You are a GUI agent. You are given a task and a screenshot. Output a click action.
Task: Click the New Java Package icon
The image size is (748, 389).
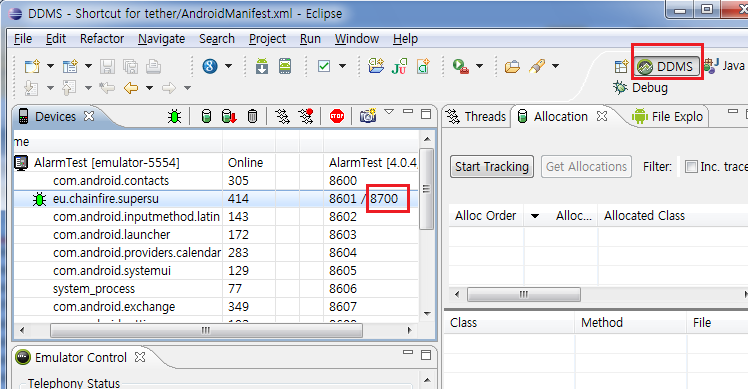[376, 66]
